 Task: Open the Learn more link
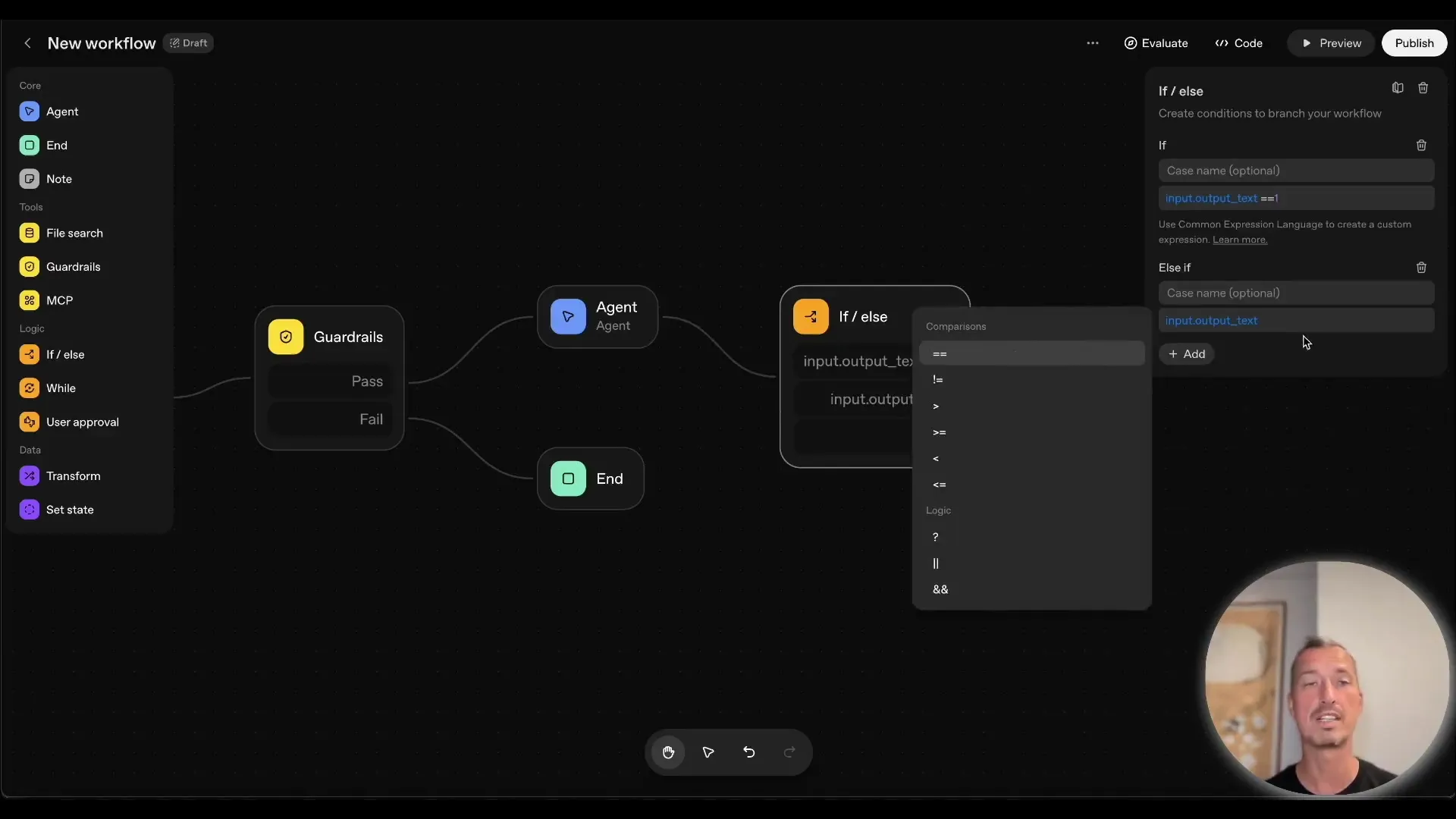click(1239, 240)
